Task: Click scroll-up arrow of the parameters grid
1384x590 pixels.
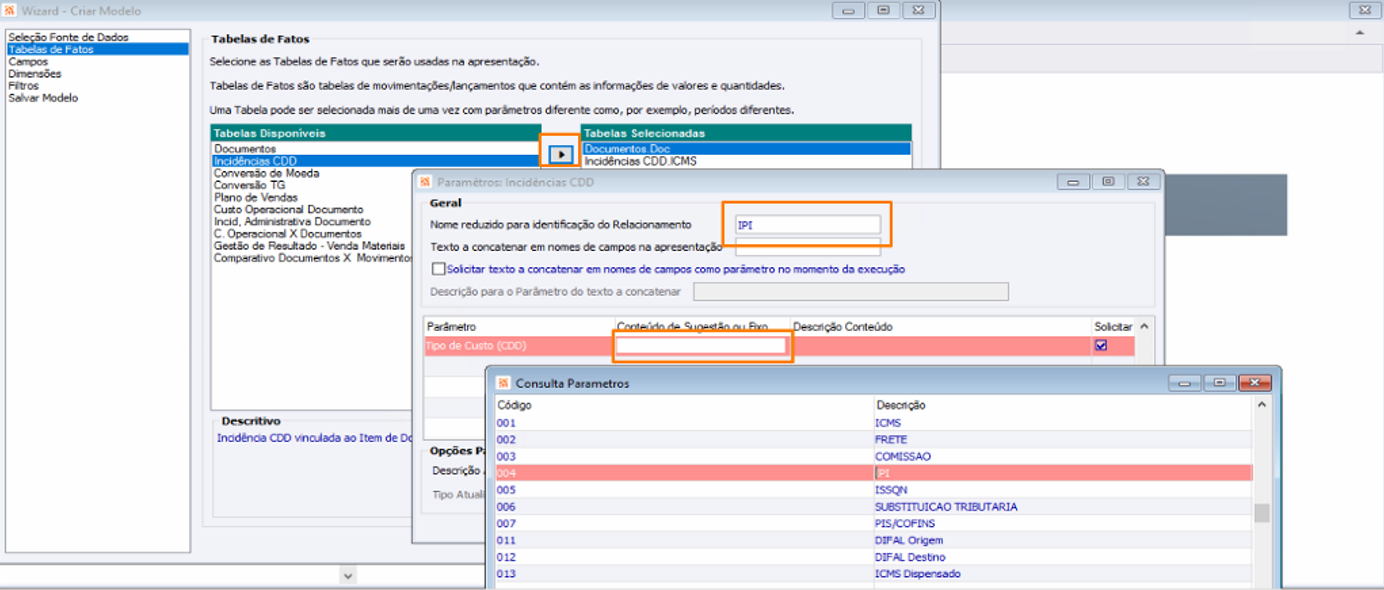Action: pos(1144,326)
